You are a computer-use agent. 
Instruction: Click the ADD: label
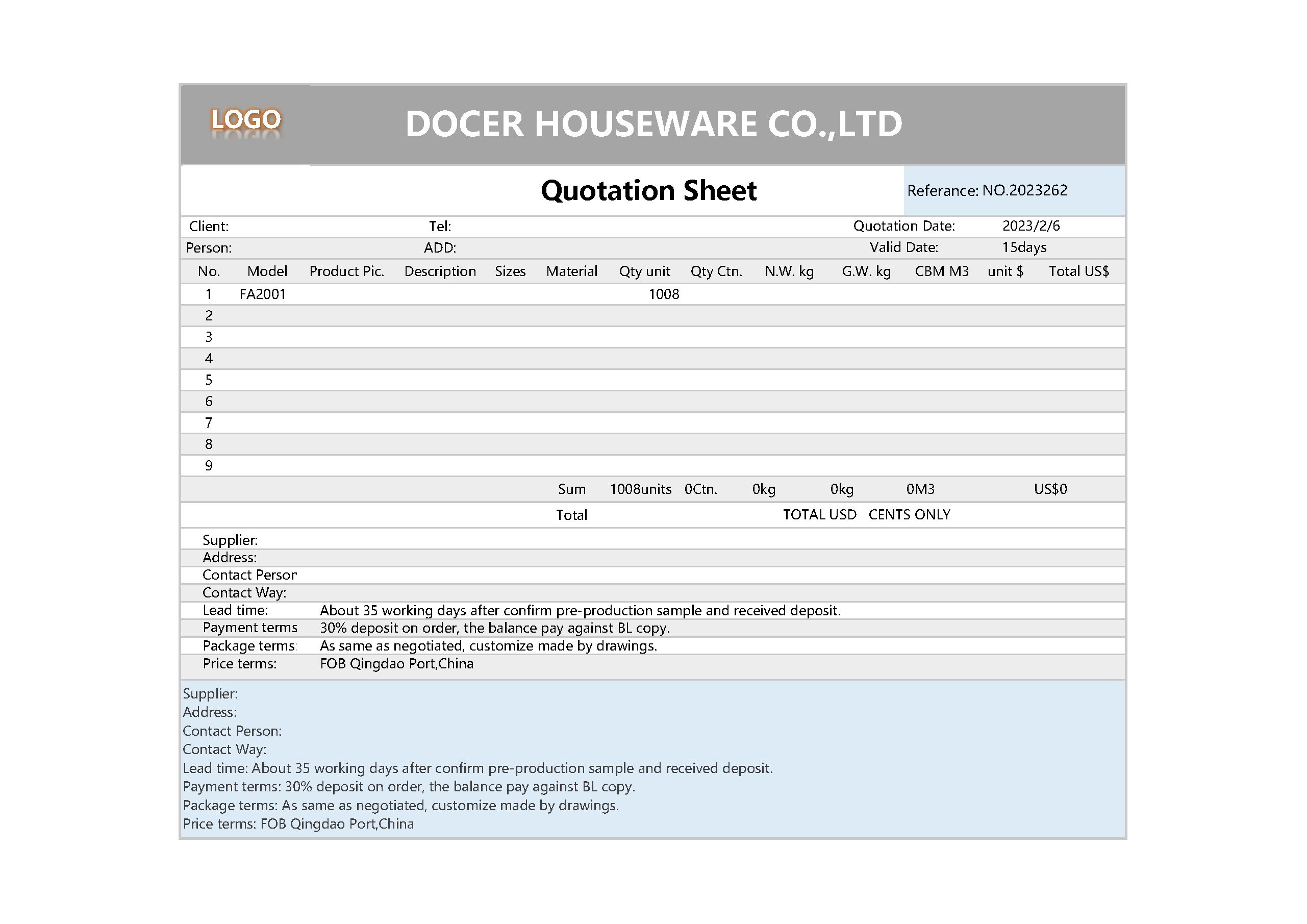pos(440,248)
